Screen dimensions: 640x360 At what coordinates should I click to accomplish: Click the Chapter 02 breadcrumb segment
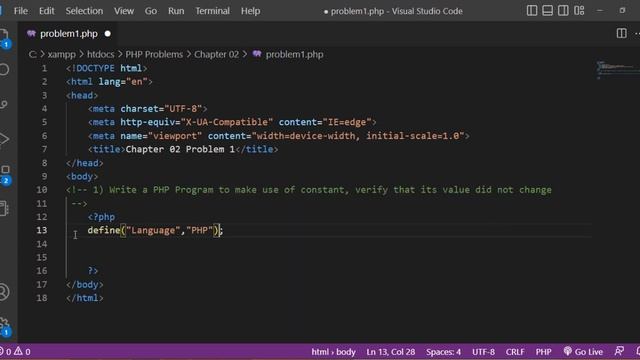(x=216, y=54)
